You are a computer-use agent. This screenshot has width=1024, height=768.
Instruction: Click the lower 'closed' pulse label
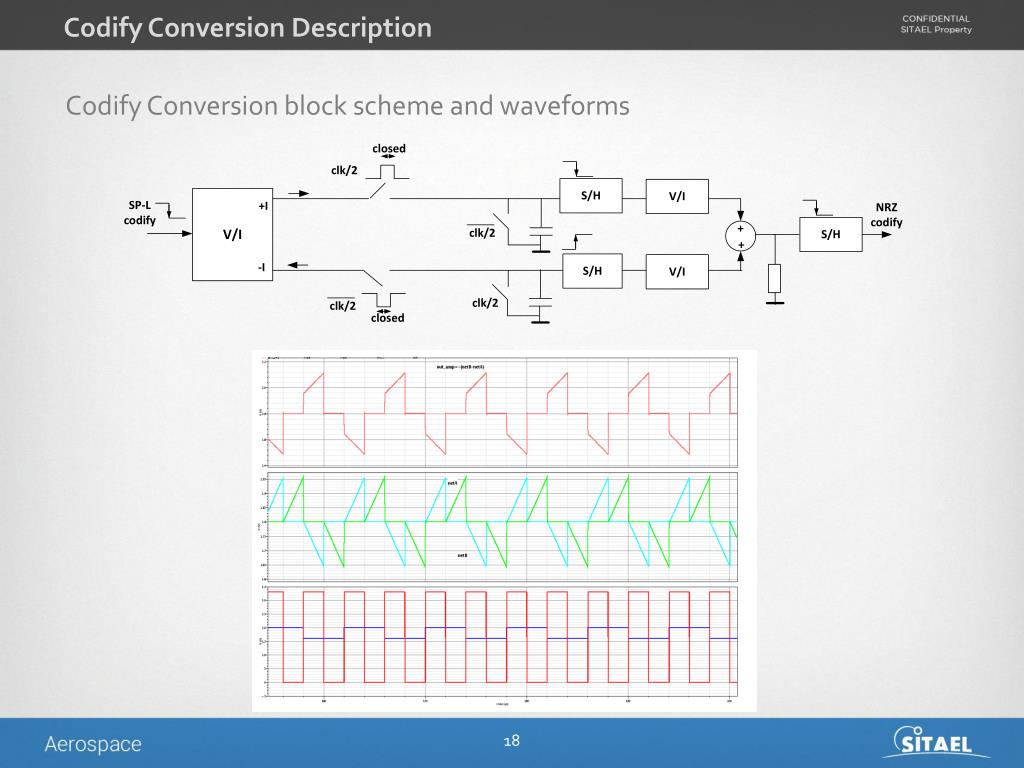tap(387, 318)
